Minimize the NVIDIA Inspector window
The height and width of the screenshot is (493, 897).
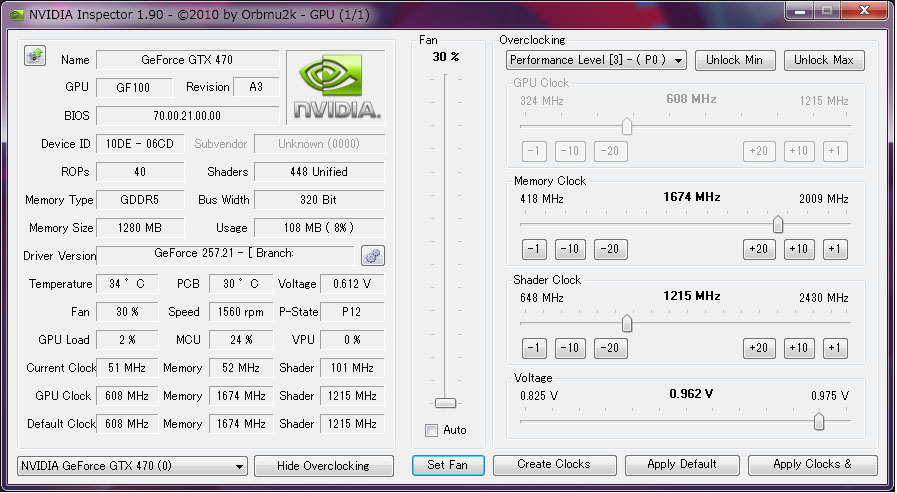pyautogui.click(x=800, y=11)
